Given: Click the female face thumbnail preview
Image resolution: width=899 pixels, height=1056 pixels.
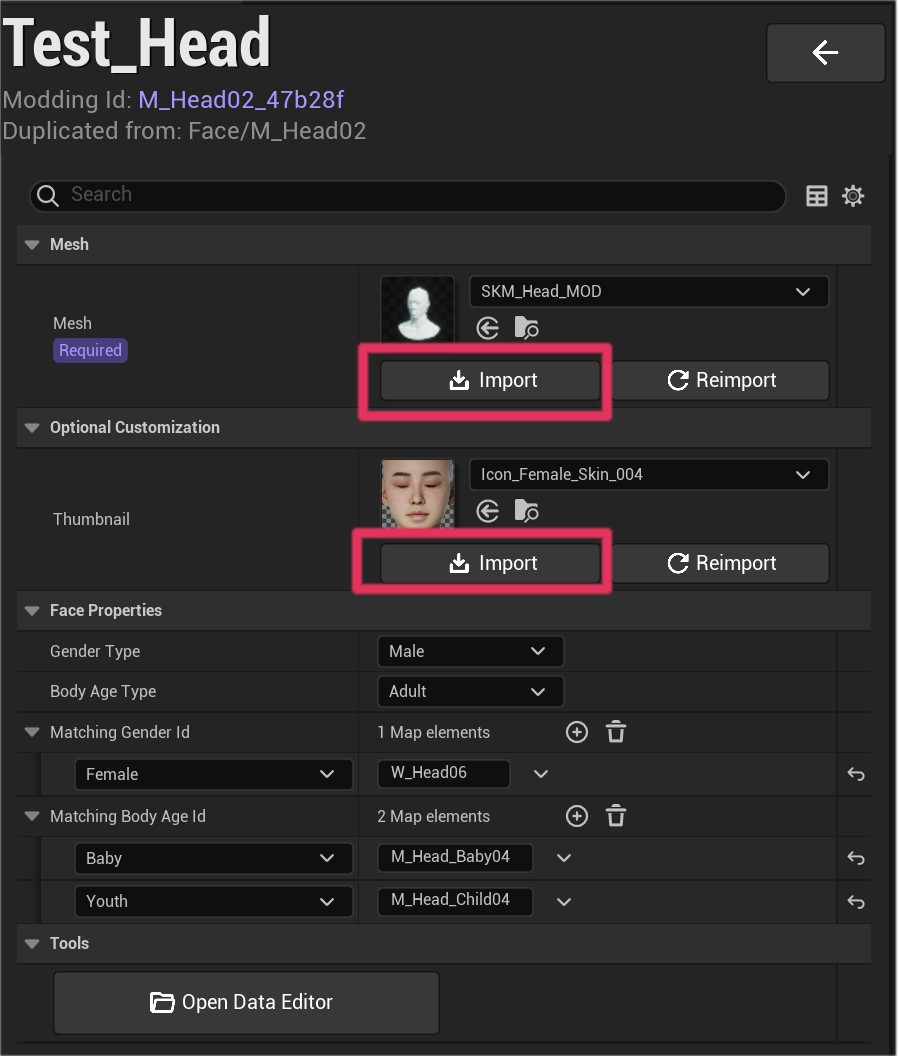Looking at the screenshot, I should click(417, 494).
